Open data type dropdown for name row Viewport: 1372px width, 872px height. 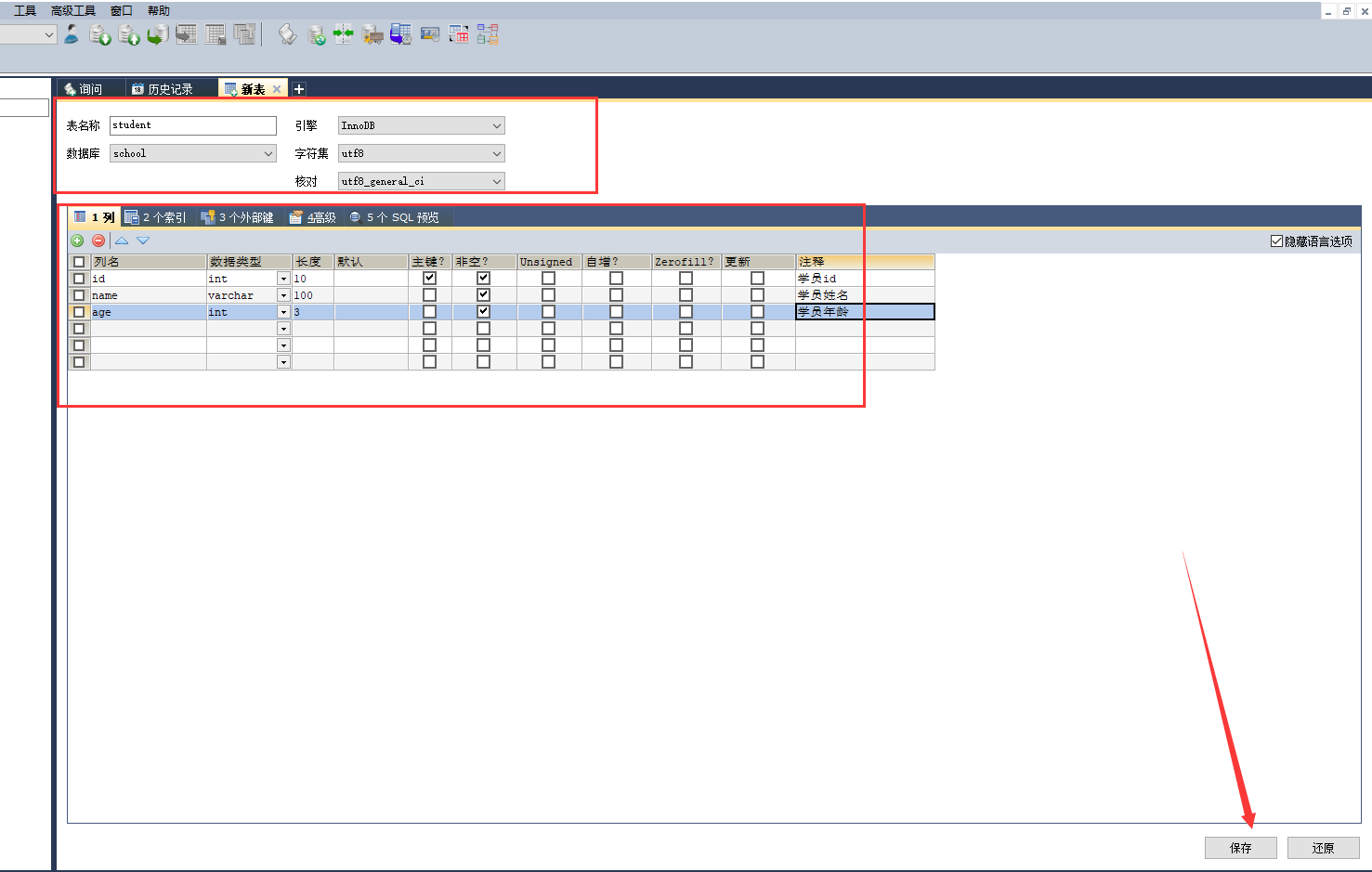(283, 295)
